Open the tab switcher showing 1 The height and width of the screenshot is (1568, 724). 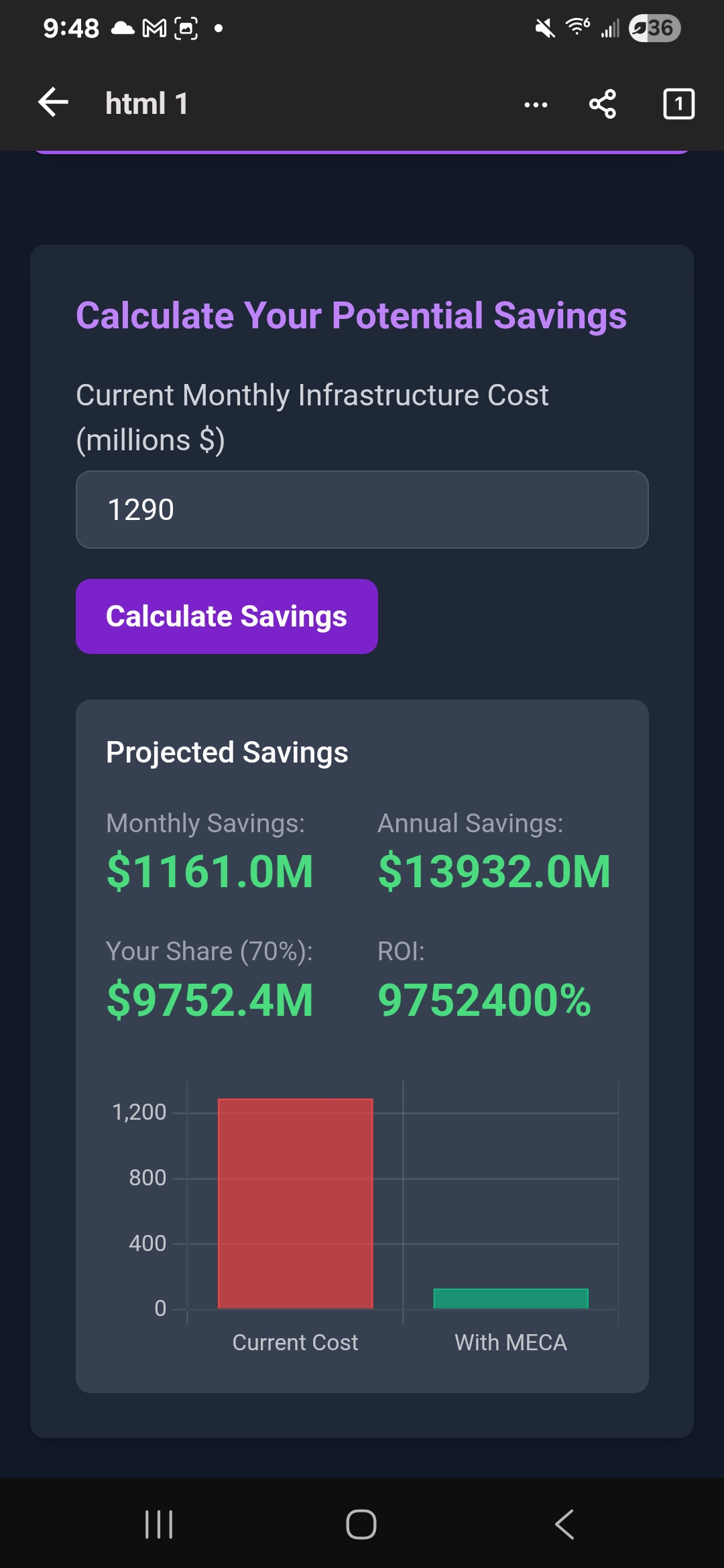678,104
